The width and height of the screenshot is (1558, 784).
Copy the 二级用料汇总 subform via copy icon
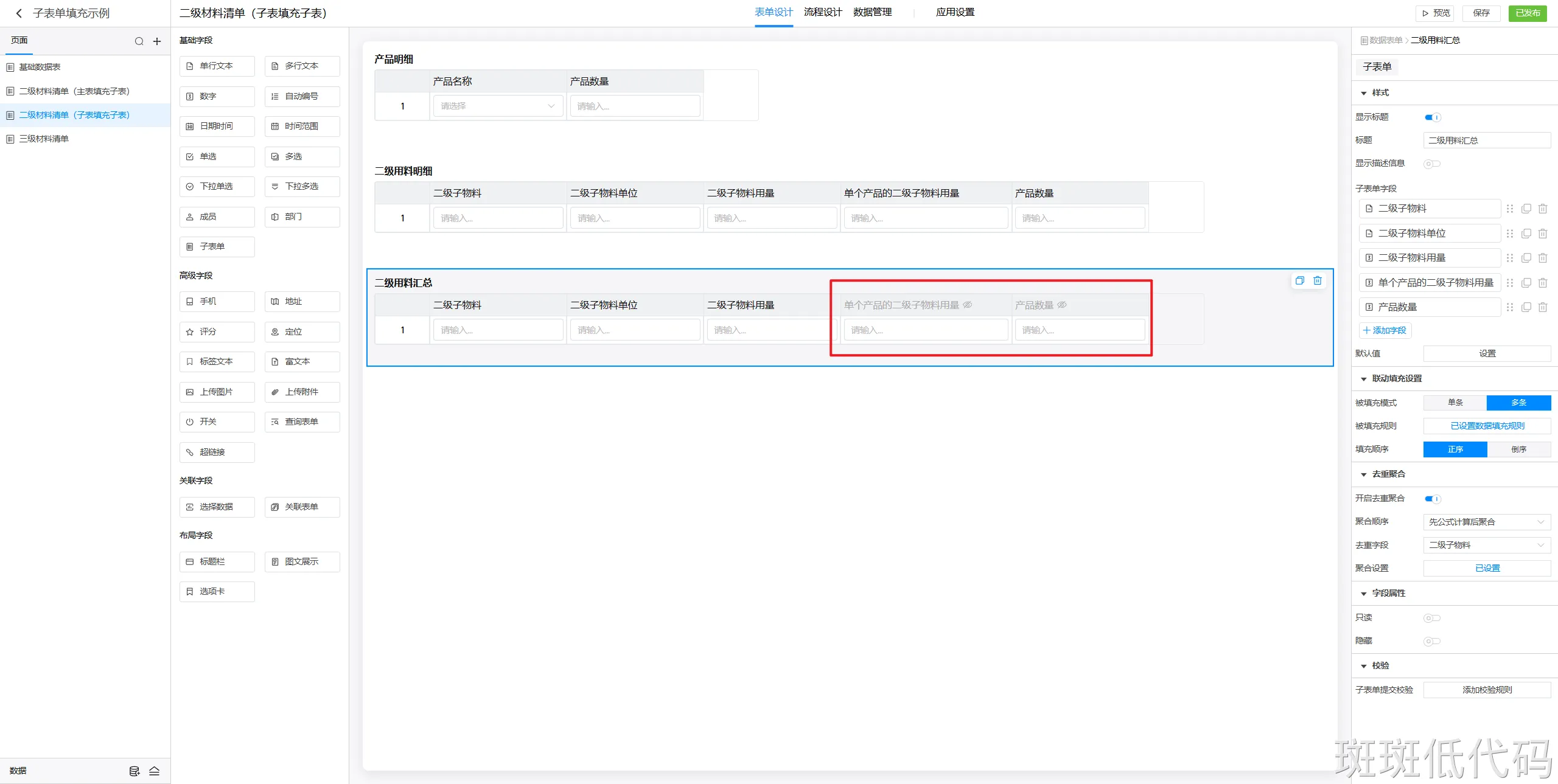click(x=1300, y=280)
